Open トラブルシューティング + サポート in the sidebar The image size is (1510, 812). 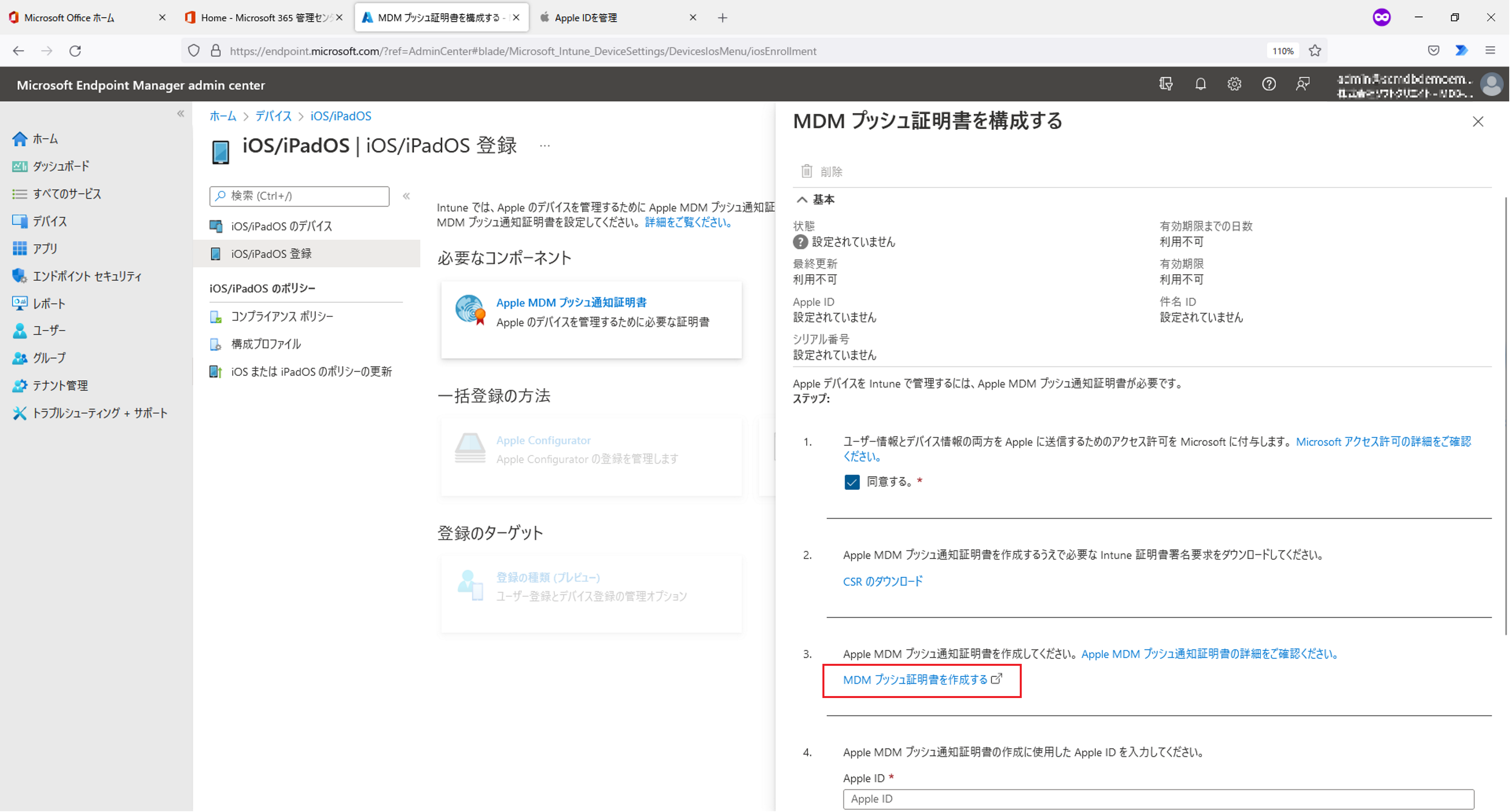[x=90, y=413]
